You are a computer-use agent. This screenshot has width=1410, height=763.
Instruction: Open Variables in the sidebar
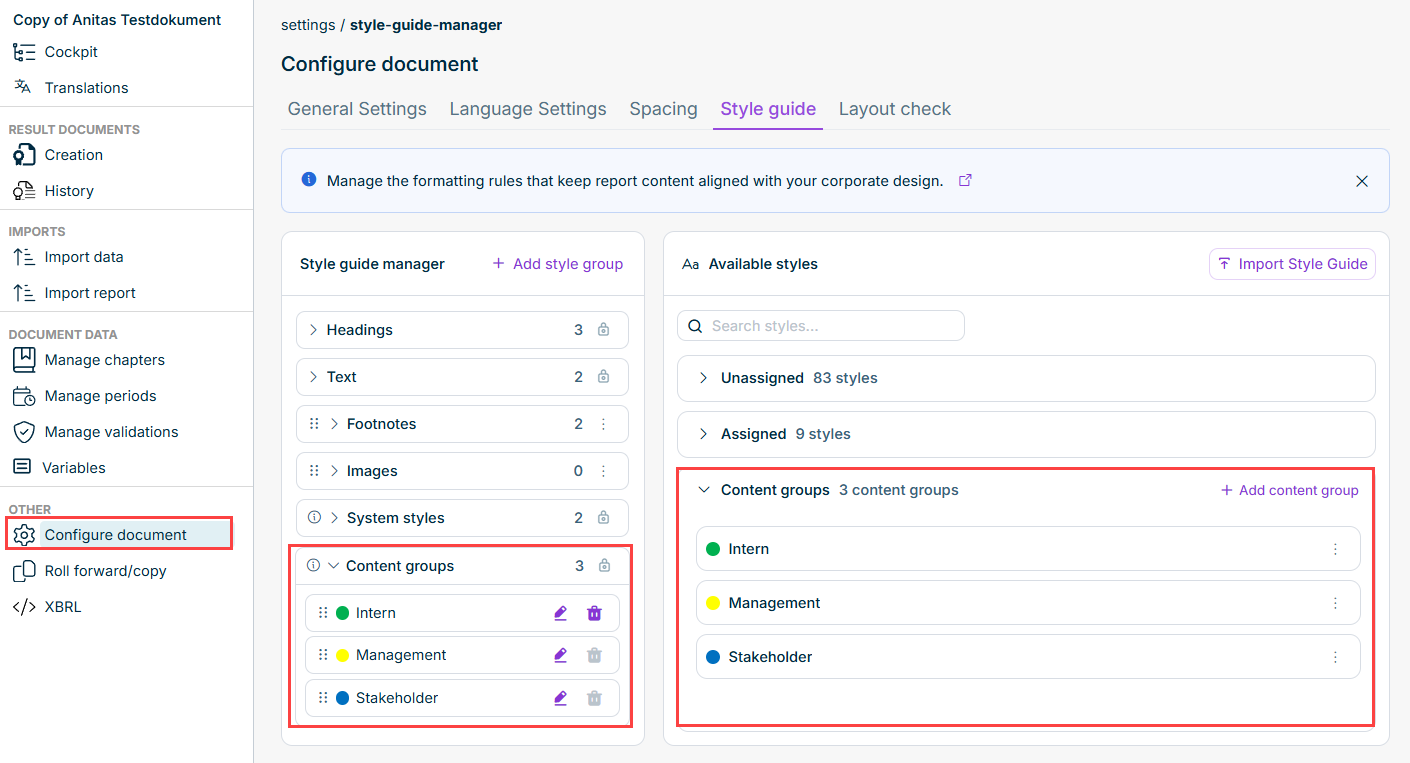tap(74, 468)
